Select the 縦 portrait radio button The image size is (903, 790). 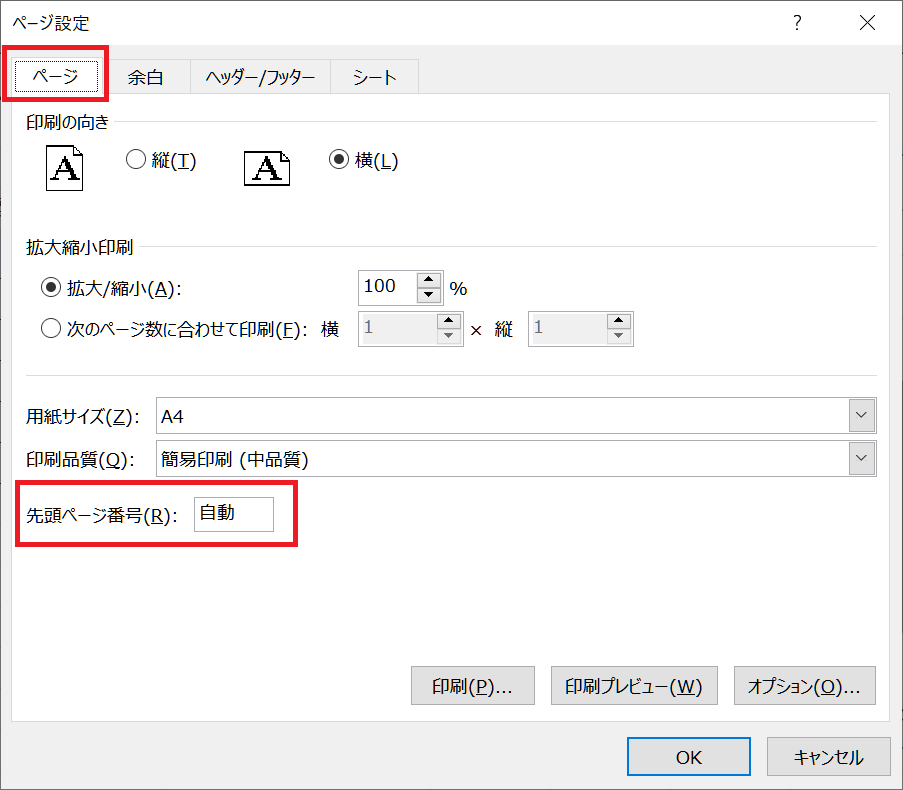(137, 160)
